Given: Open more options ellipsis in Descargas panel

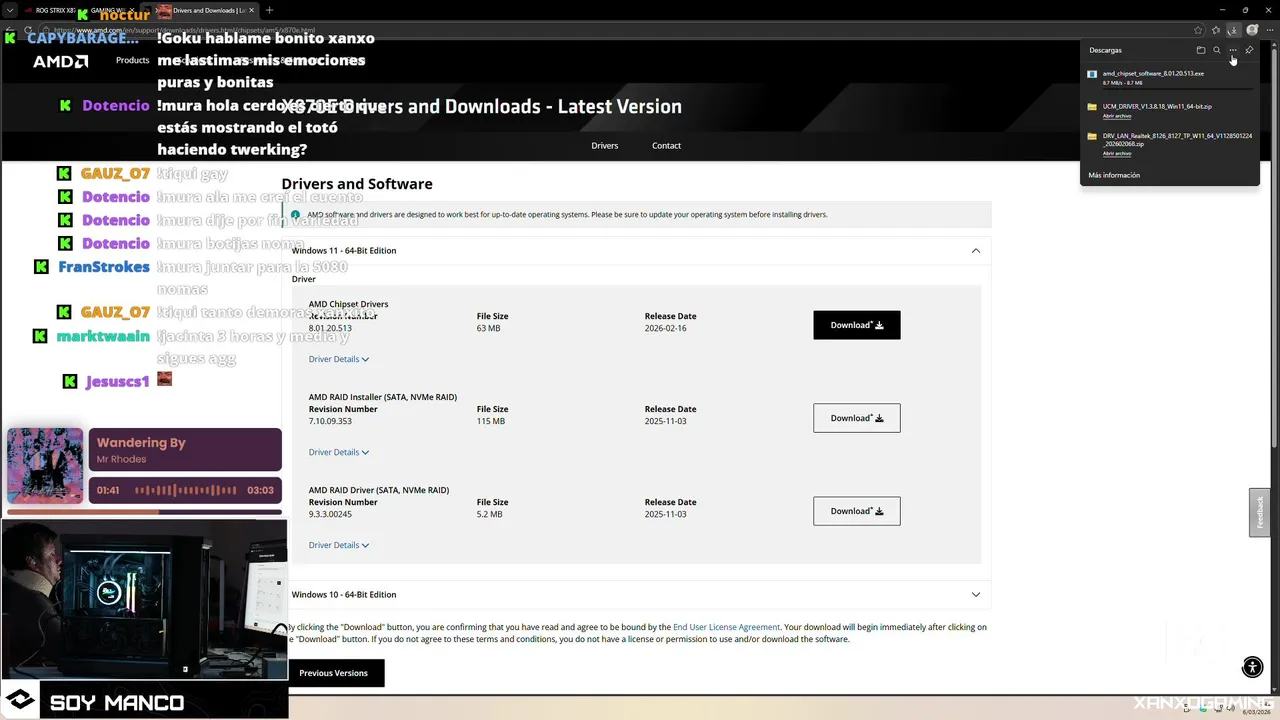Looking at the screenshot, I should tap(1233, 50).
